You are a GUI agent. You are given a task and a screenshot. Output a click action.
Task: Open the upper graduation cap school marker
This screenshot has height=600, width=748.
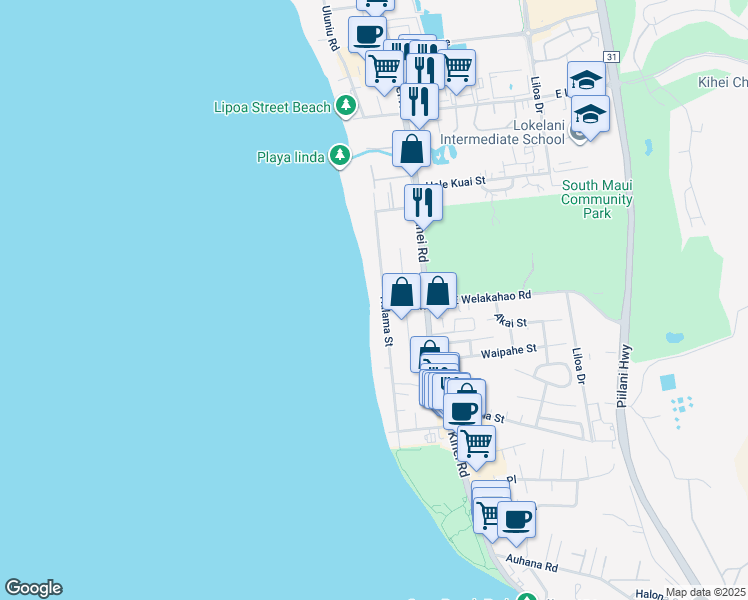(x=586, y=79)
